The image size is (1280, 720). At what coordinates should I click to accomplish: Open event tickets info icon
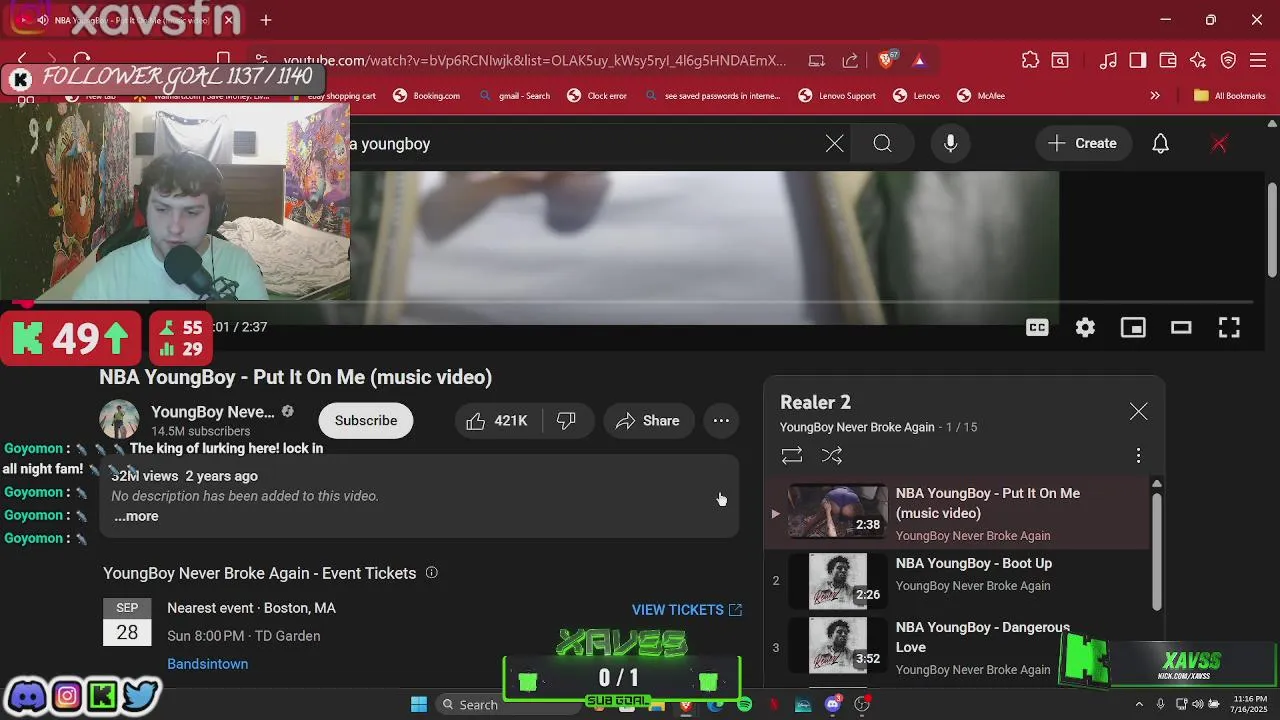click(432, 573)
